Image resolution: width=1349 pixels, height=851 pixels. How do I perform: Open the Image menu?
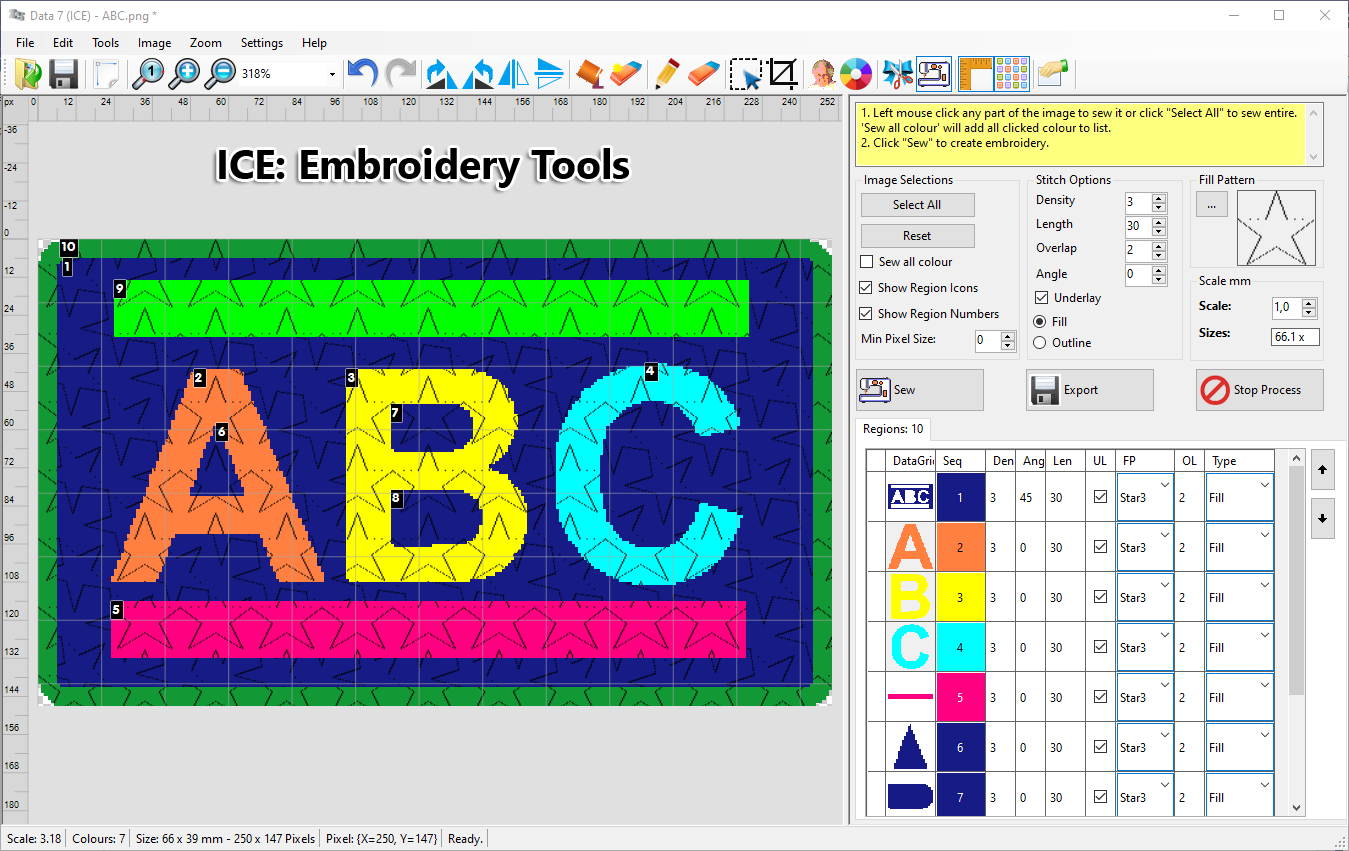(154, 43)
